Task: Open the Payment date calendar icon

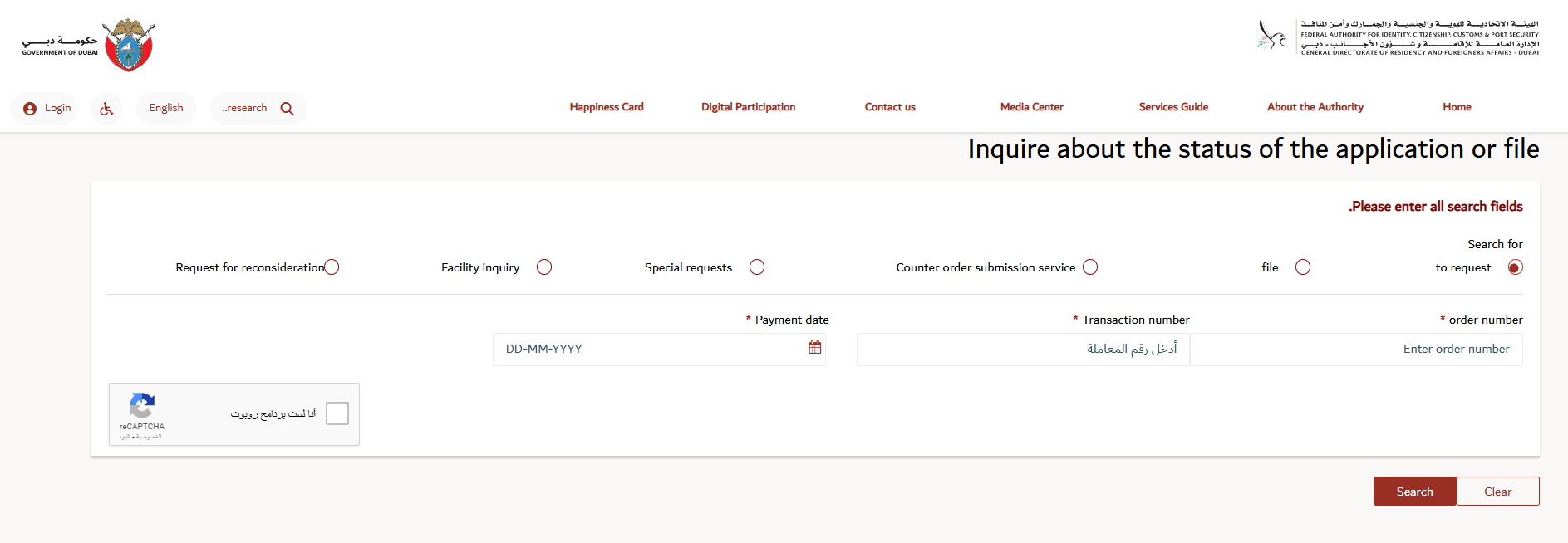Action: pos(815,348)
